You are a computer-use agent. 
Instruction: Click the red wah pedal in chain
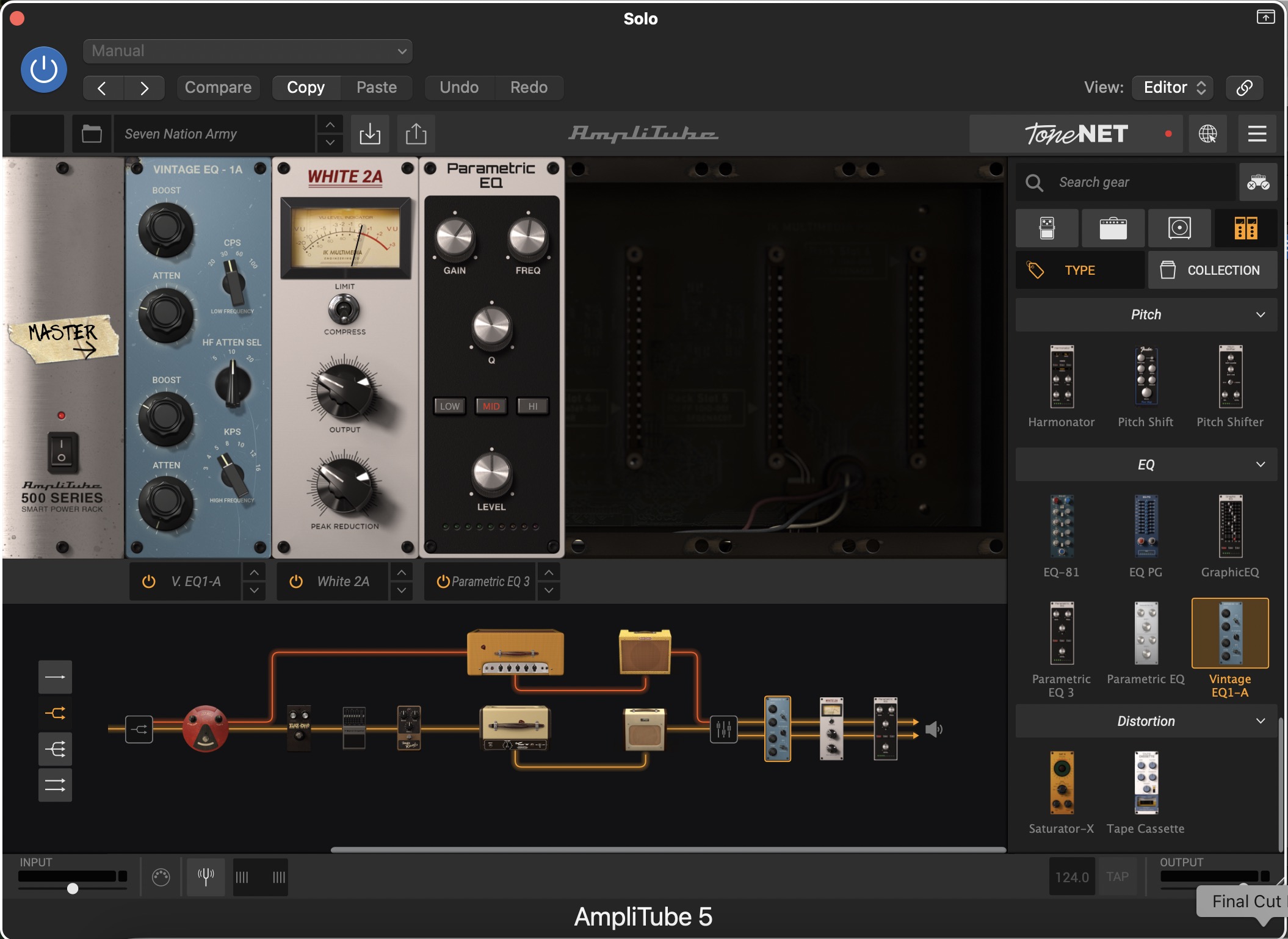click(205, 729)
